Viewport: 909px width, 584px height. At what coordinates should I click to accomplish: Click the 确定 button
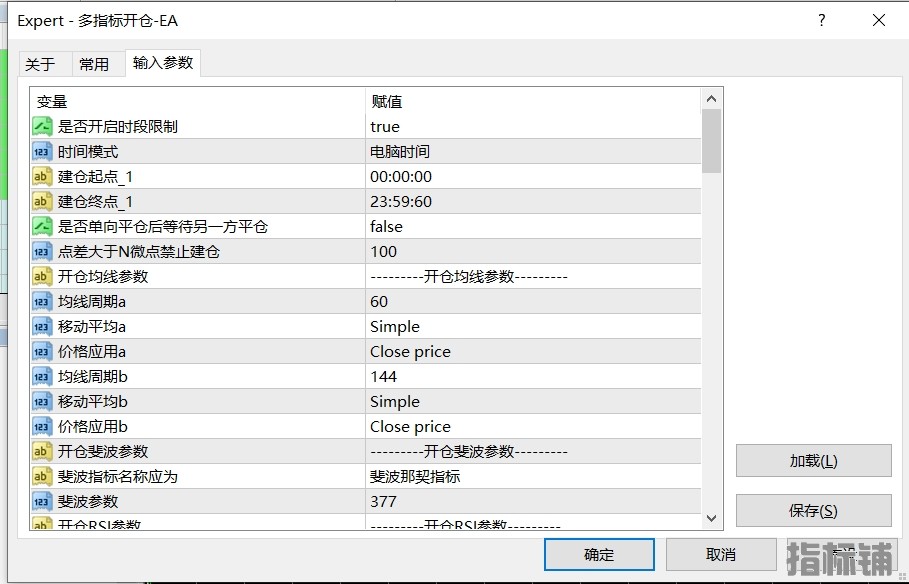point(599,555)
